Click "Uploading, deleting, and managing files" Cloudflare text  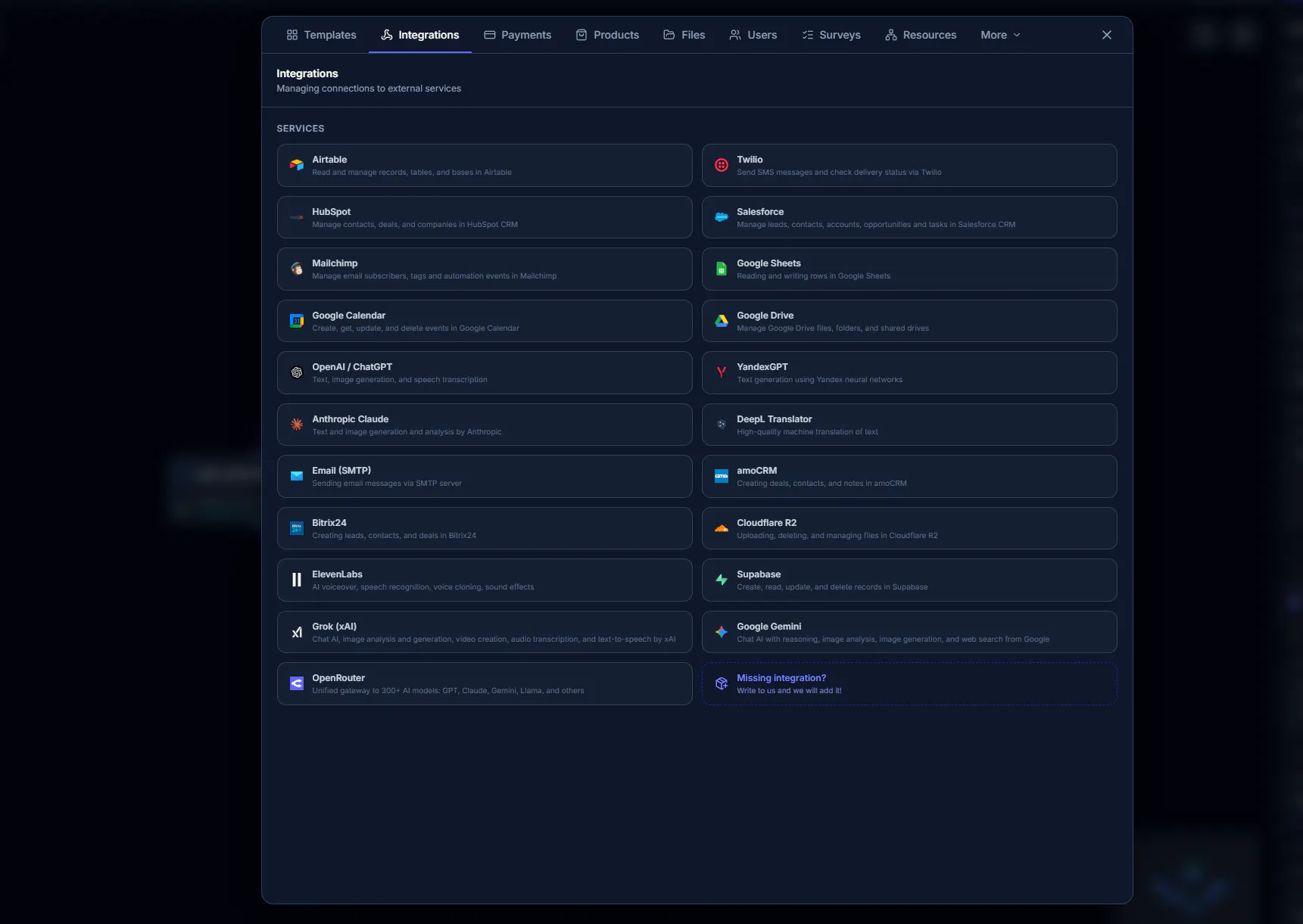pyautogui.click(x=837, y=536)
